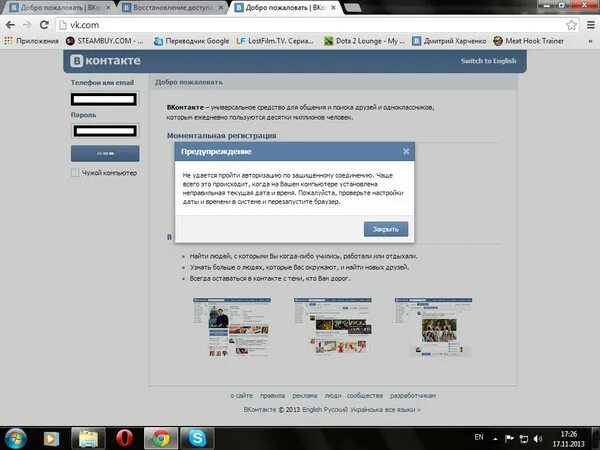
Task: Click the Закрыть button
Action: tap(386, 229)
